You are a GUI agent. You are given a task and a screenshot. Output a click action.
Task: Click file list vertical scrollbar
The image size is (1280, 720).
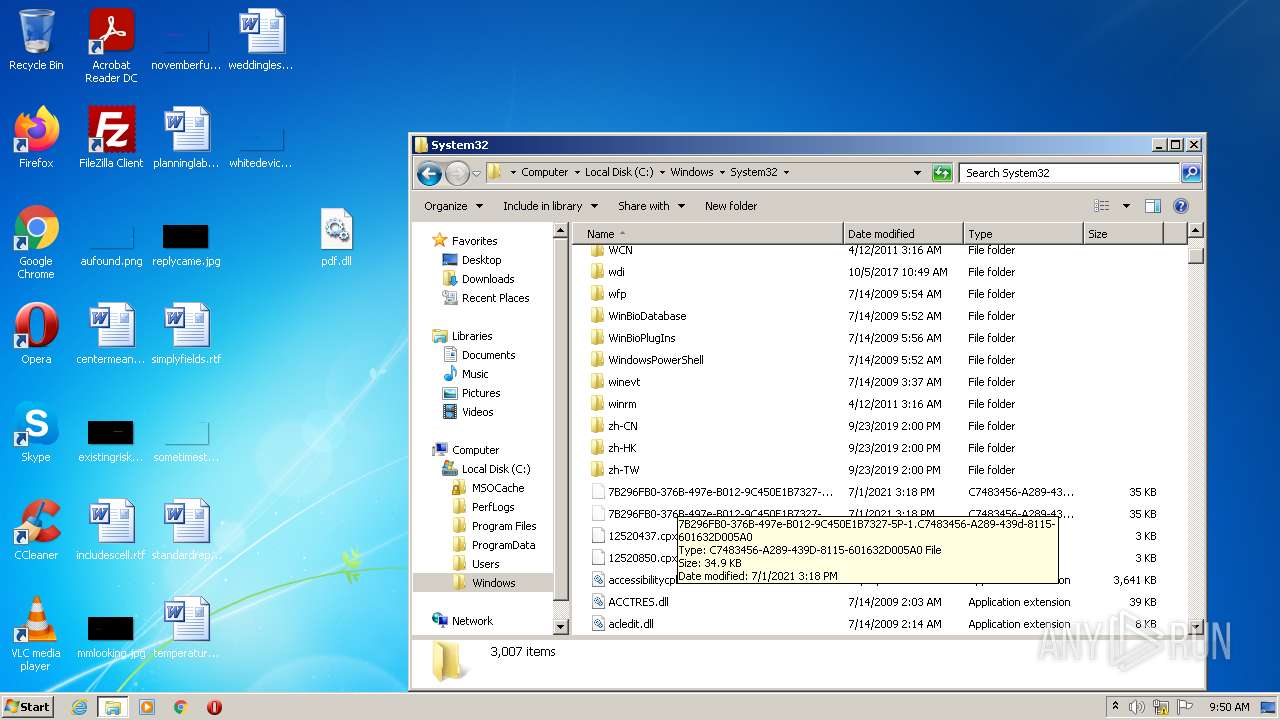[1195, 429]
